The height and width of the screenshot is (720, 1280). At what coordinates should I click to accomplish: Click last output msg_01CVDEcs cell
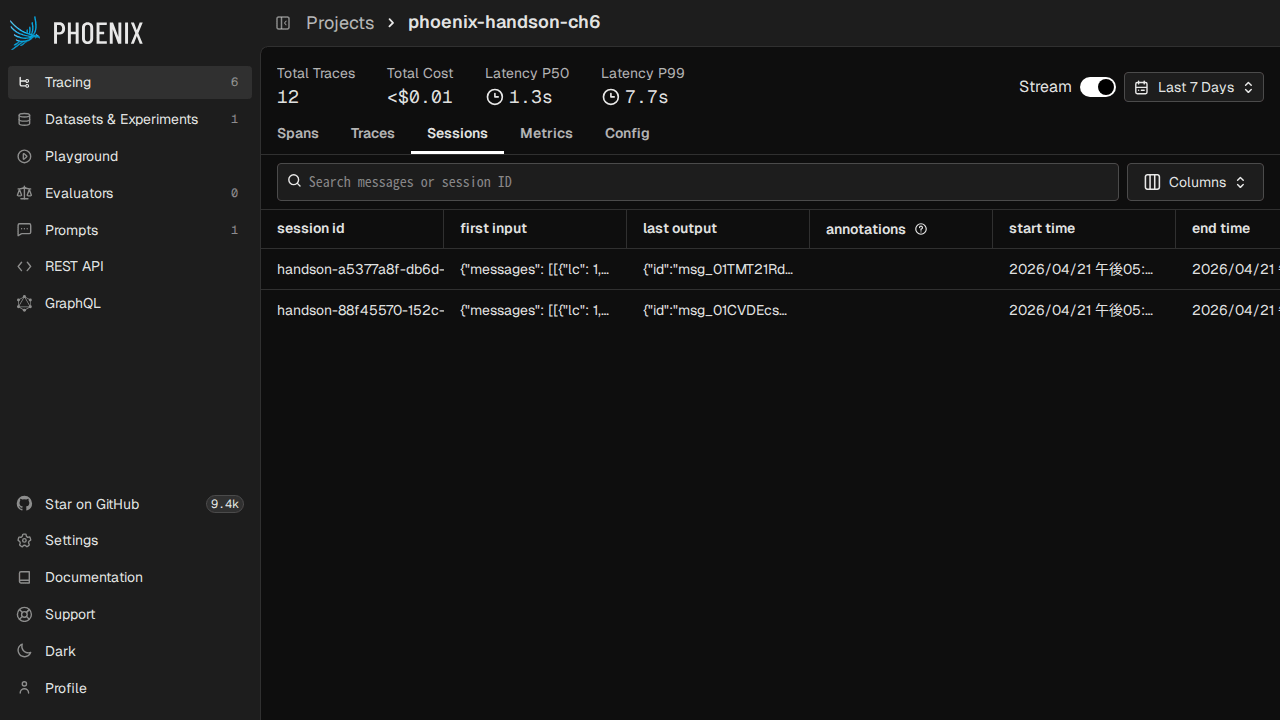[718, 310]
